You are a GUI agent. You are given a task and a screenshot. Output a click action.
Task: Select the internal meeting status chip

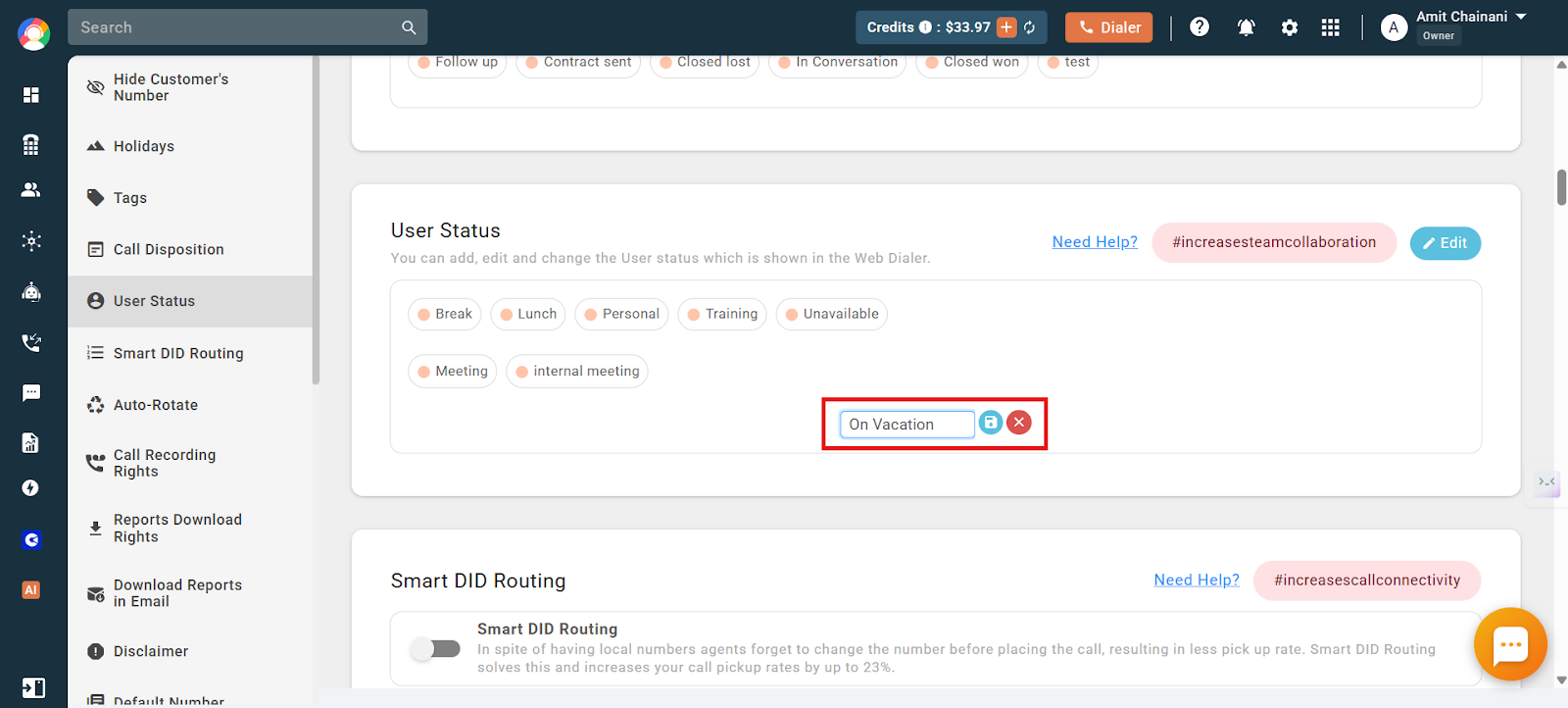[x=576, y=372]
